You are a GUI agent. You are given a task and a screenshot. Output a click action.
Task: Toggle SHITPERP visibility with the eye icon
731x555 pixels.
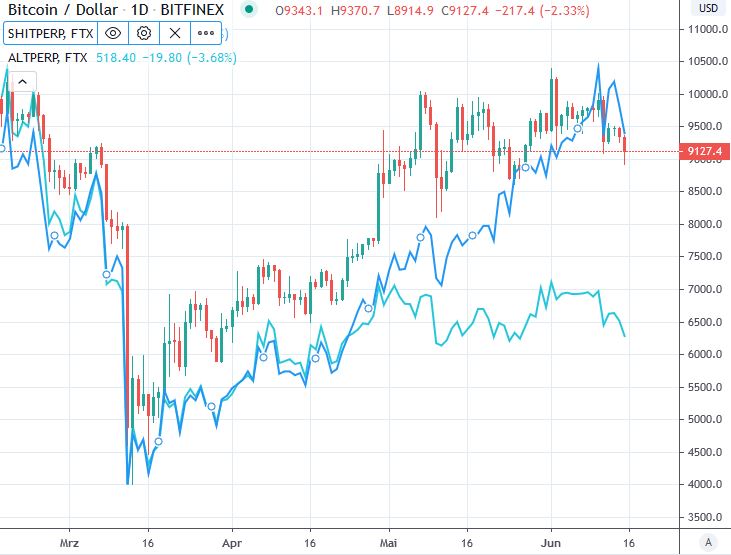click(113, 33)
